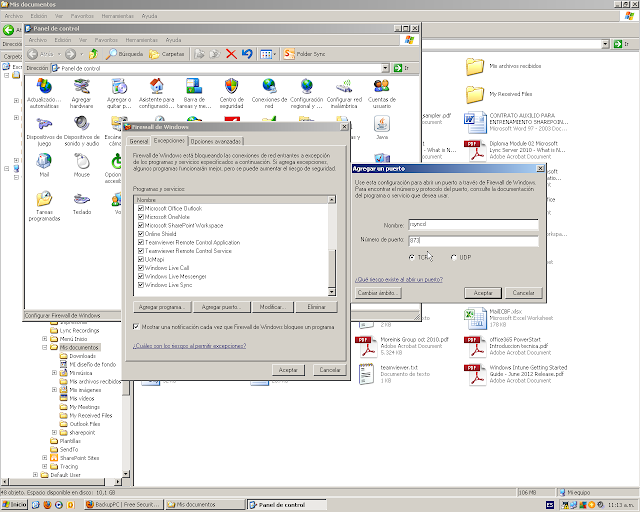
Task: Open Archivo menu in Panel de control
Action: 38,40
